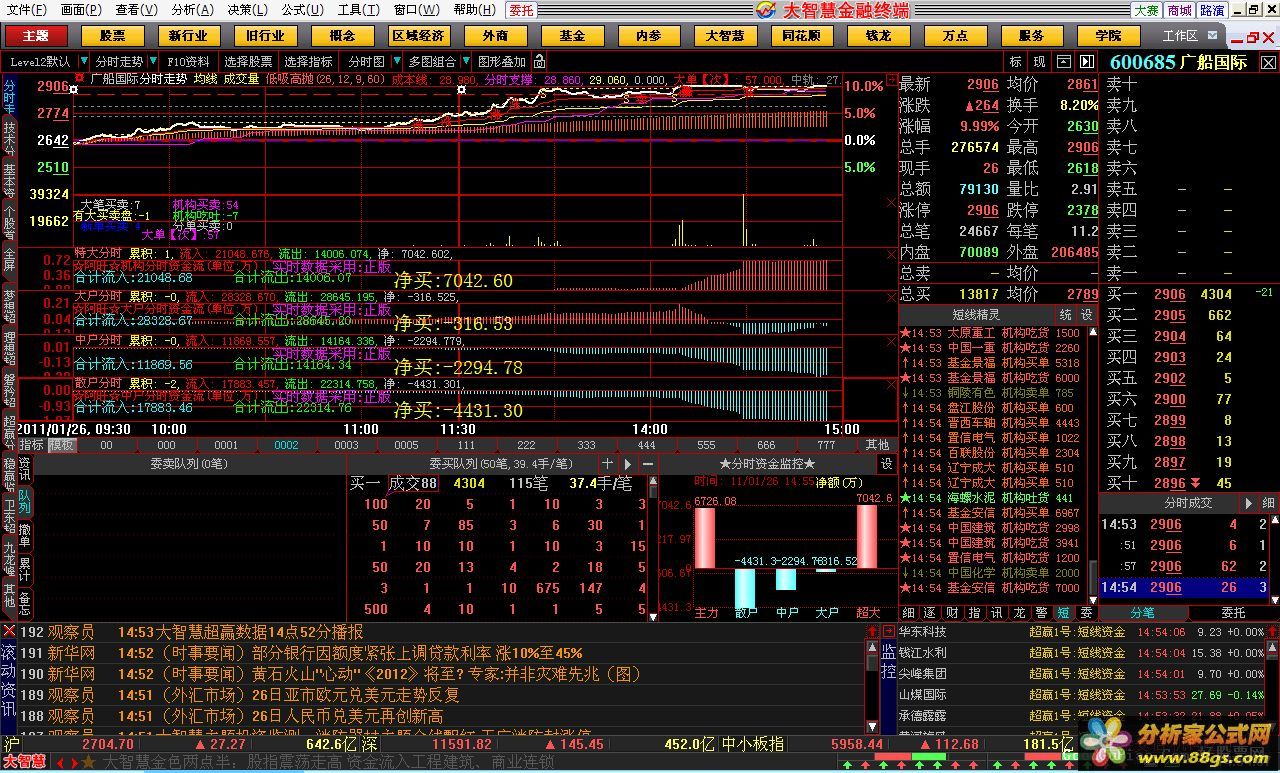
Task: Select the 龙 tab under 短线精灵 list
Action: point(1018,612)
